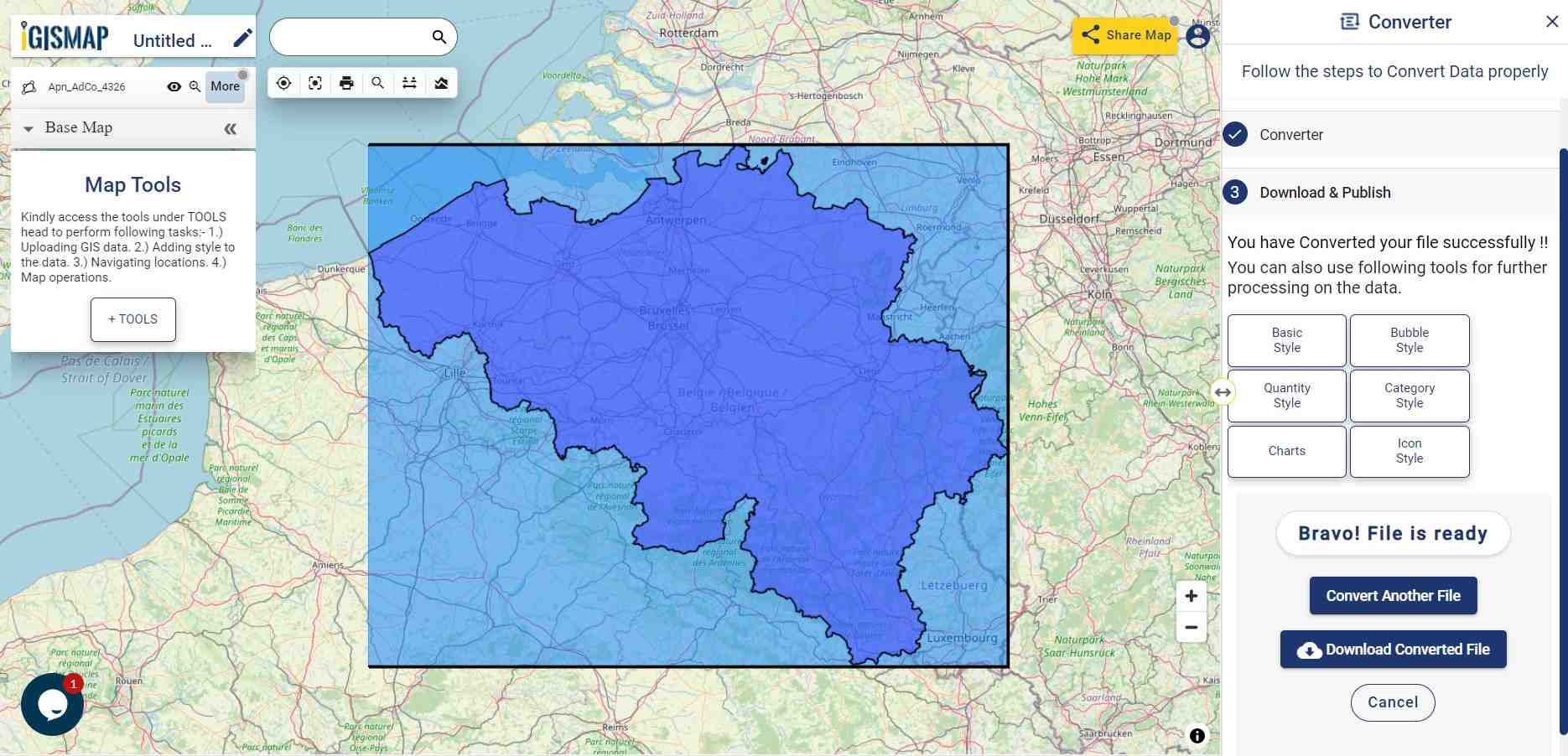Select the measure distance tool icon
This screenshot has height=756, width=1568.
pos(409,83)
